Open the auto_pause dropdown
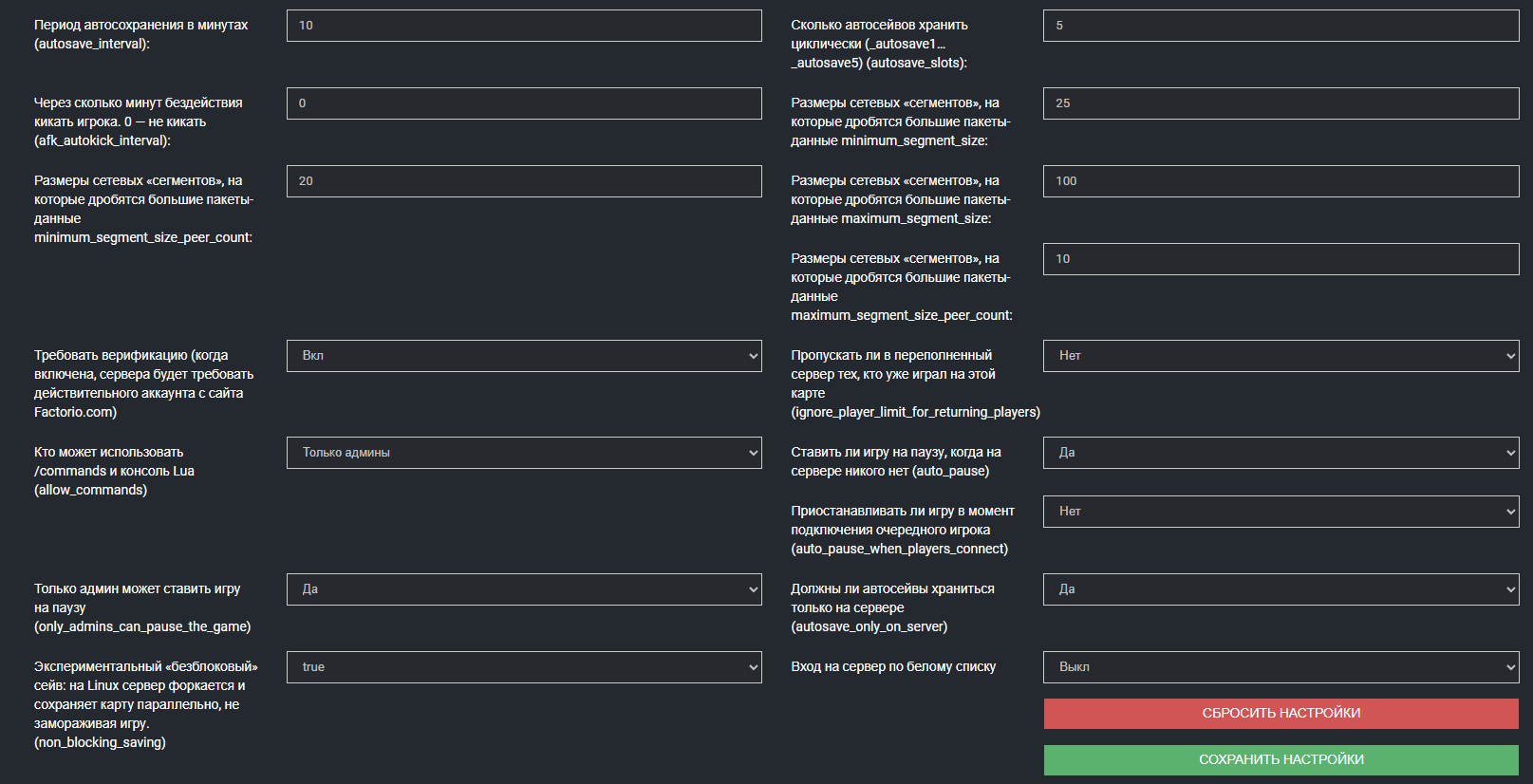1533x784 pixels. [x=1280, y=453]
